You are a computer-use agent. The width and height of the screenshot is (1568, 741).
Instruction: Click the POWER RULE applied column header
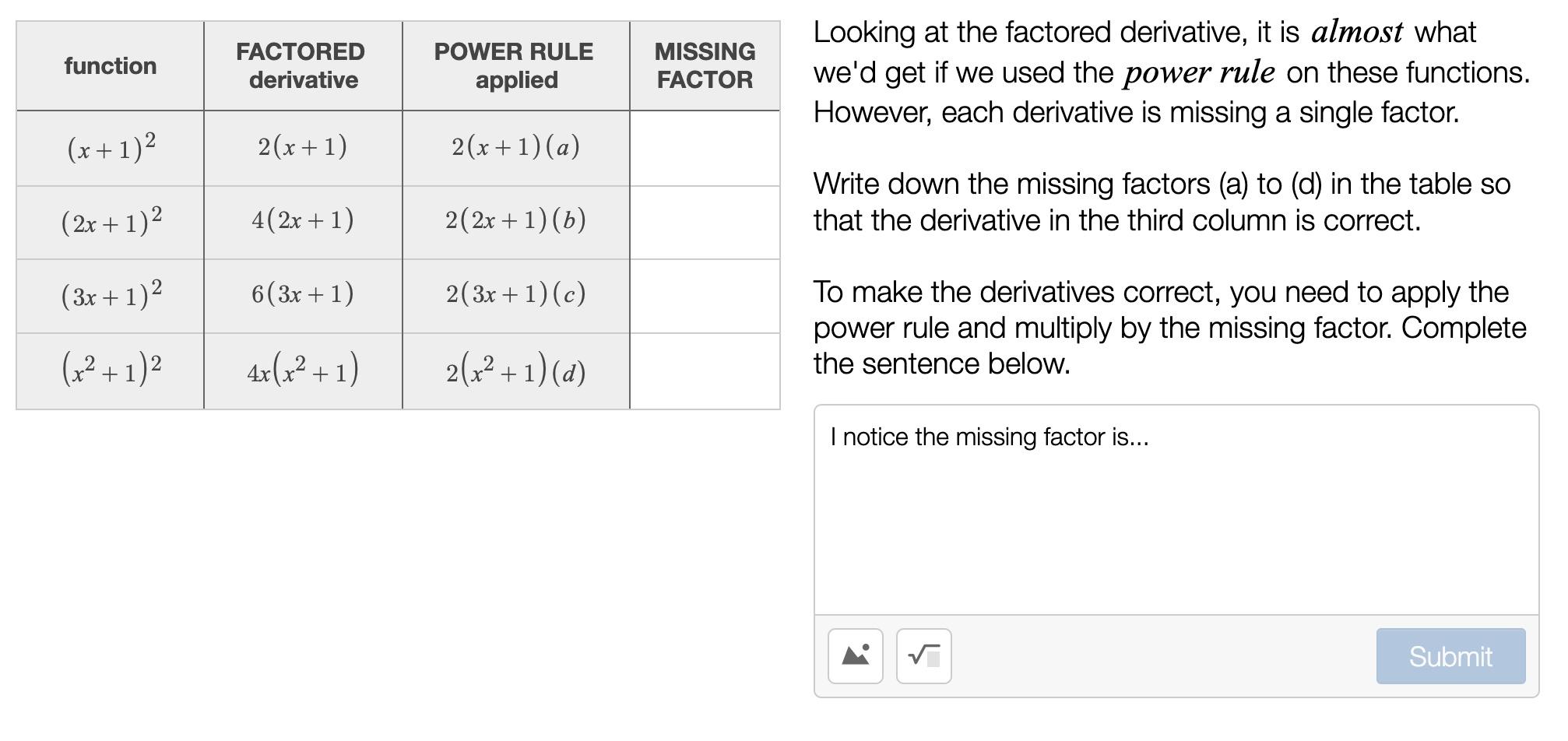[x=515, y=65]
